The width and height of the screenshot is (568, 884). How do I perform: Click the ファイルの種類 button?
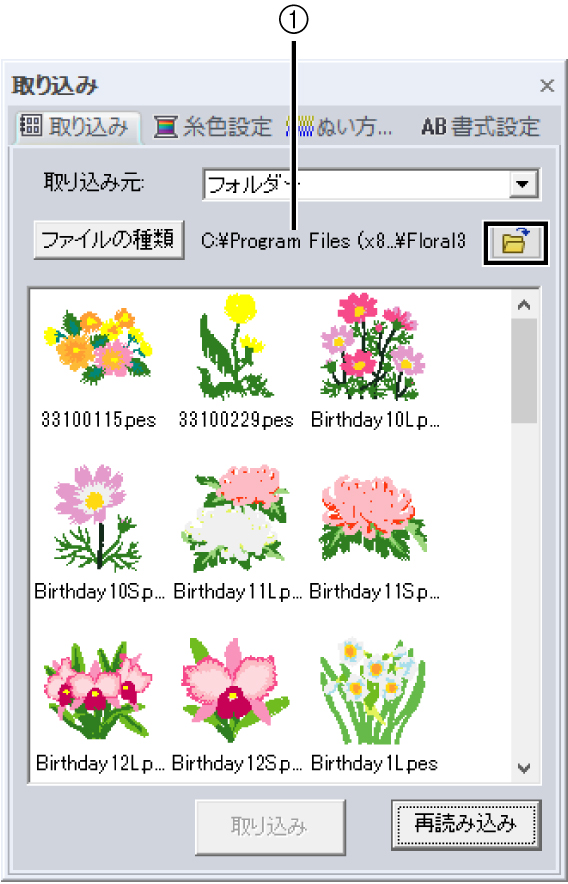point(109,241)
